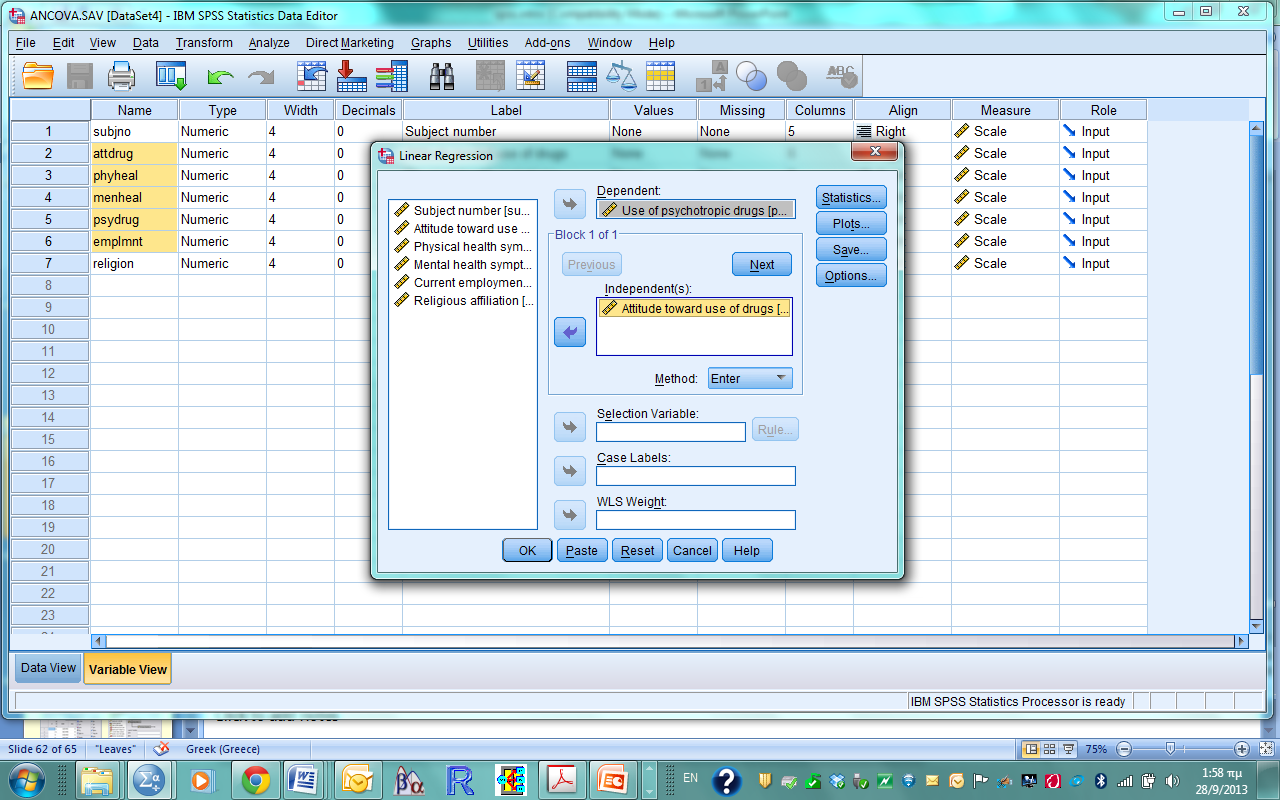This screenshot has height=800, width=1280.
Task: Click PowerPoint zoom out minus button
Action: [x=1124, y=748]
